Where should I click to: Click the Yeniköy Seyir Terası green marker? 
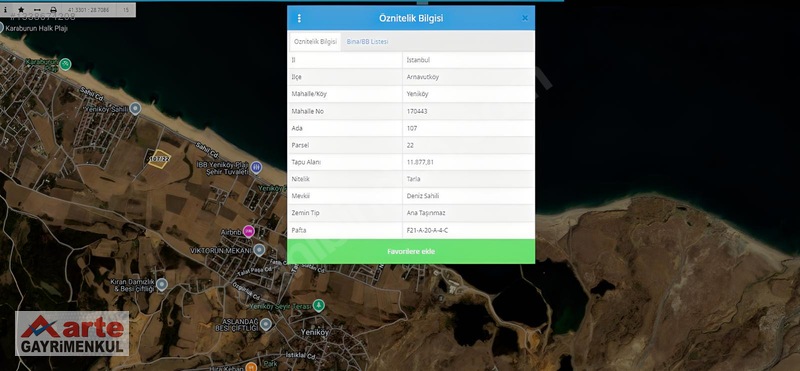point(319,306)
